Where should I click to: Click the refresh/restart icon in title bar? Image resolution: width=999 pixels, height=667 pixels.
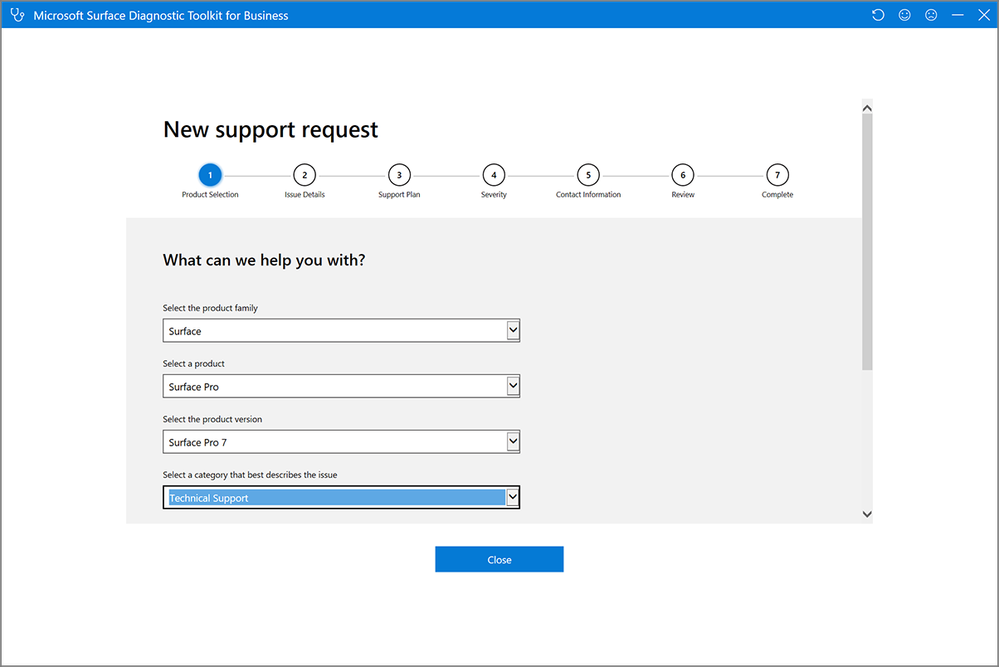click(x=878, y=15)
